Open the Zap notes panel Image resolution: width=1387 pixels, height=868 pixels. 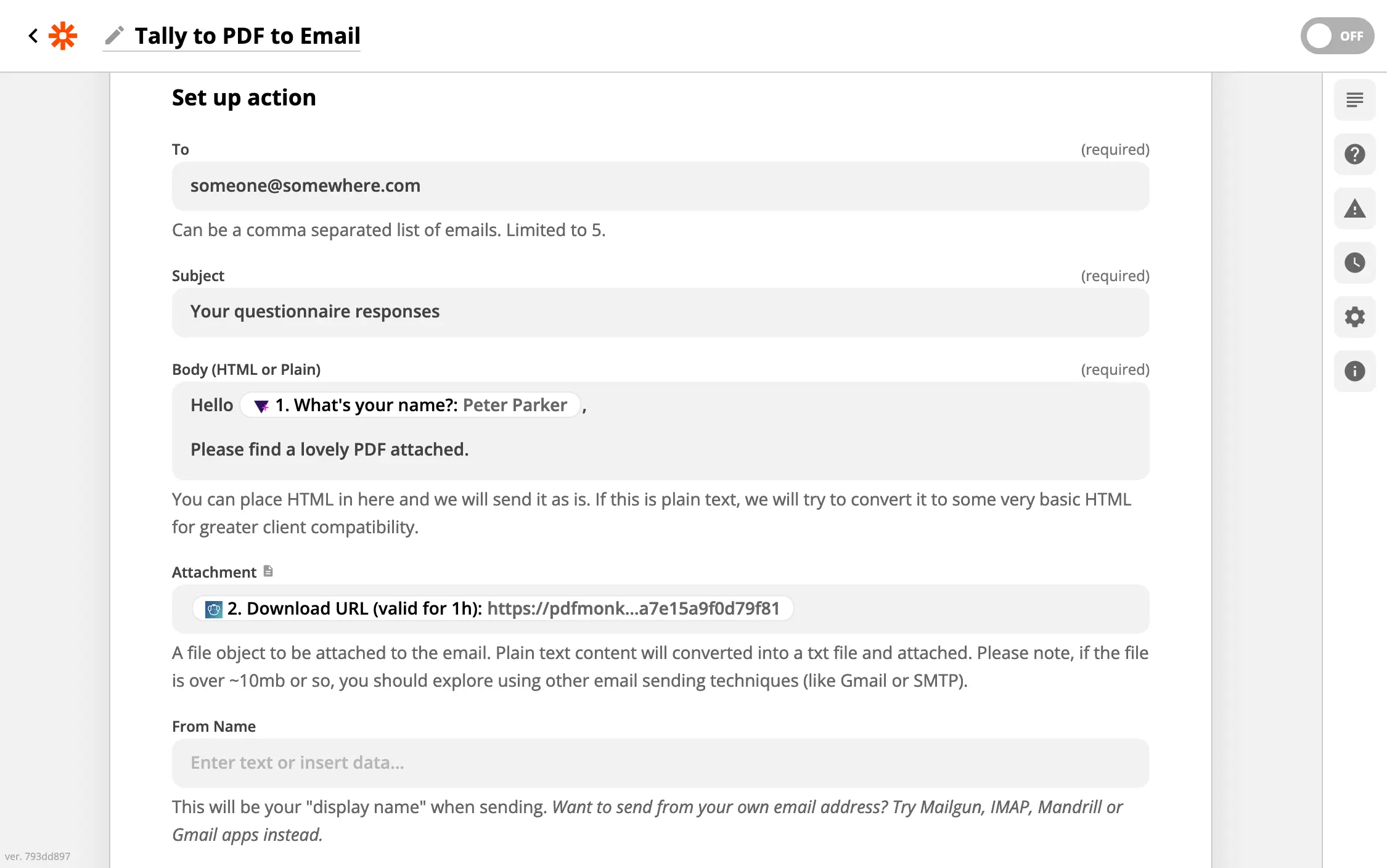click(x=1354, y=99)
